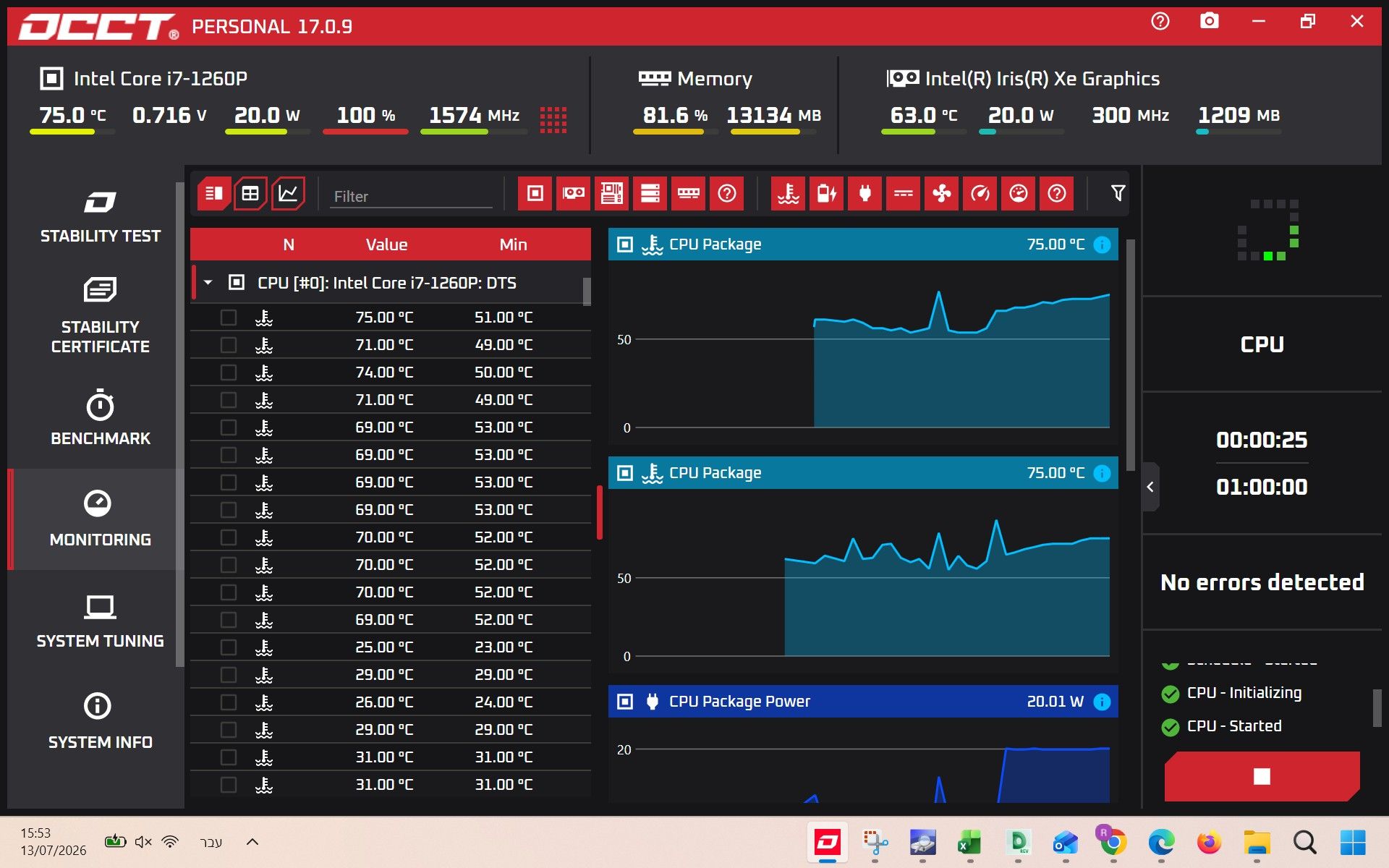Click the CPU 100 % usage bar
The height and width of the screenshot is (868, 1389).
tap(365, 132)
